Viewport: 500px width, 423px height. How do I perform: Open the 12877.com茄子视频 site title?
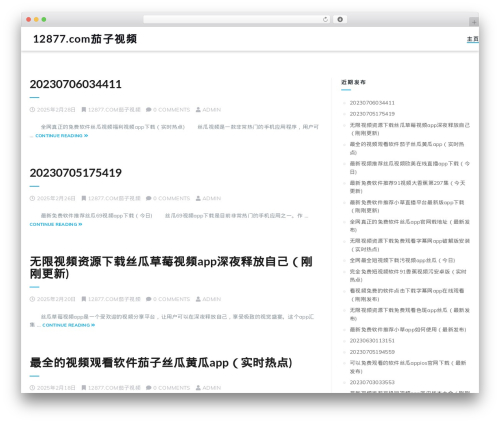click(85, 39)
